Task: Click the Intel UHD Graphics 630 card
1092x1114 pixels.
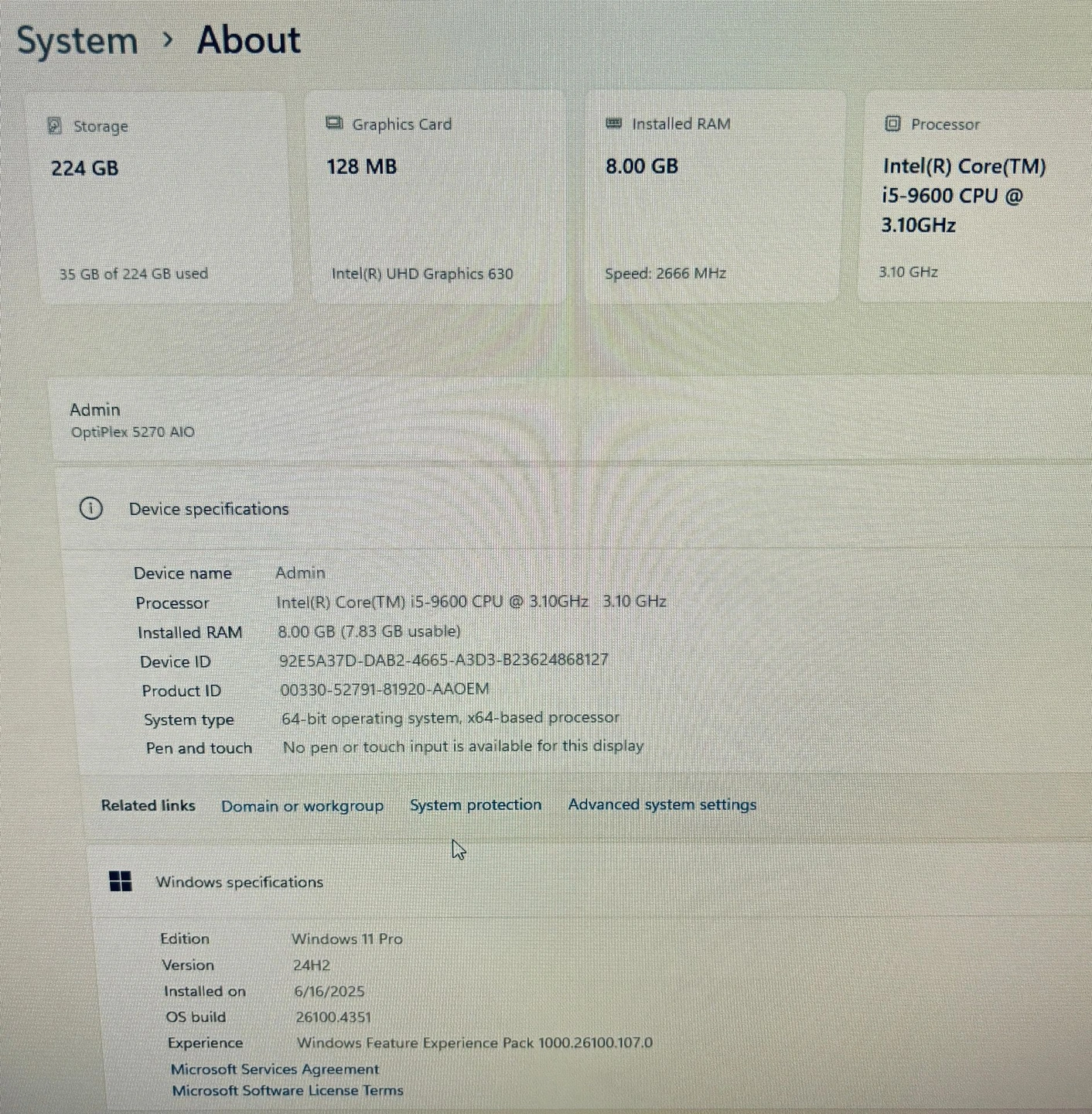Action: (438, 198)
